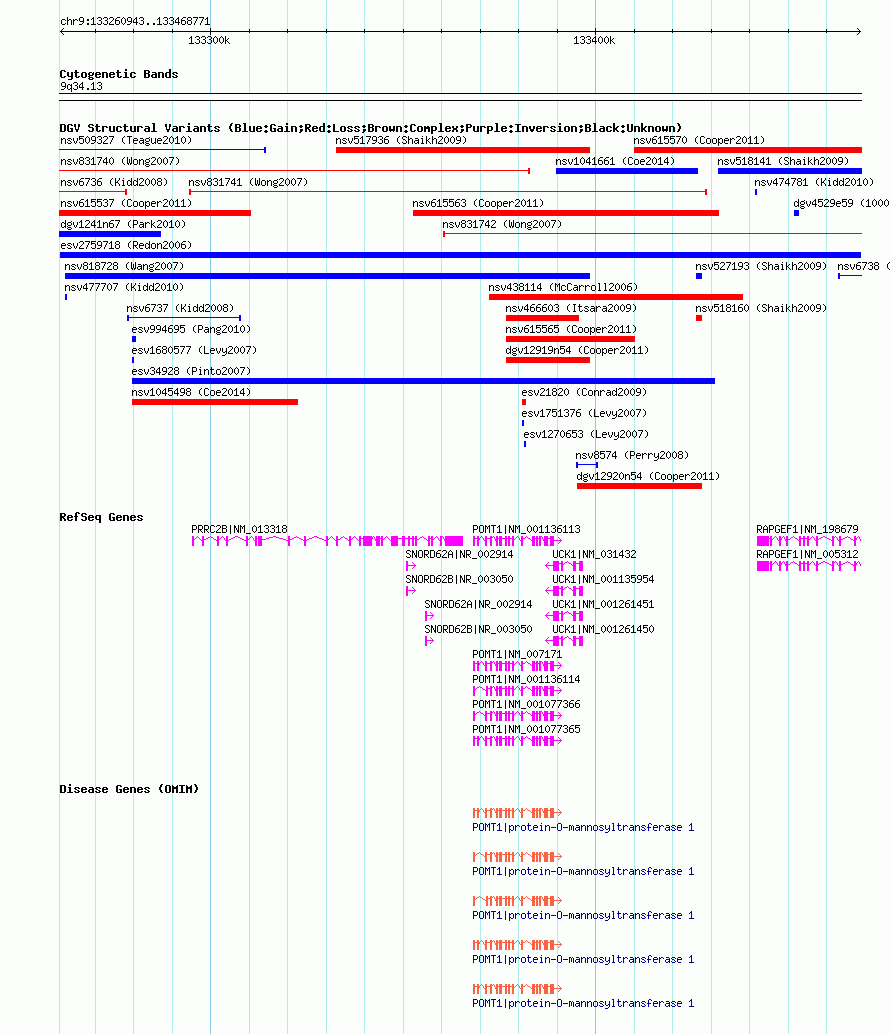Click the POMT1 NM_007171 exon glyph
Viewport: 890px width, 1034px height.
[517, 667]
